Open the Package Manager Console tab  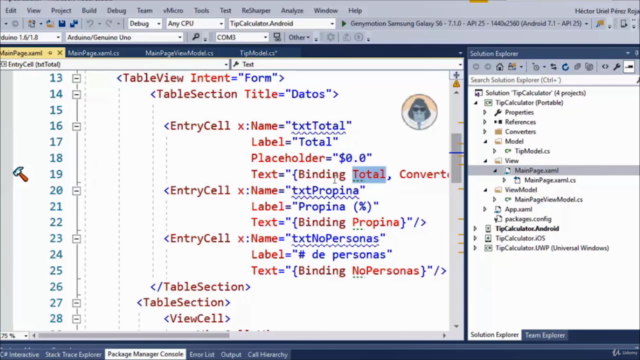pos(145,354)
